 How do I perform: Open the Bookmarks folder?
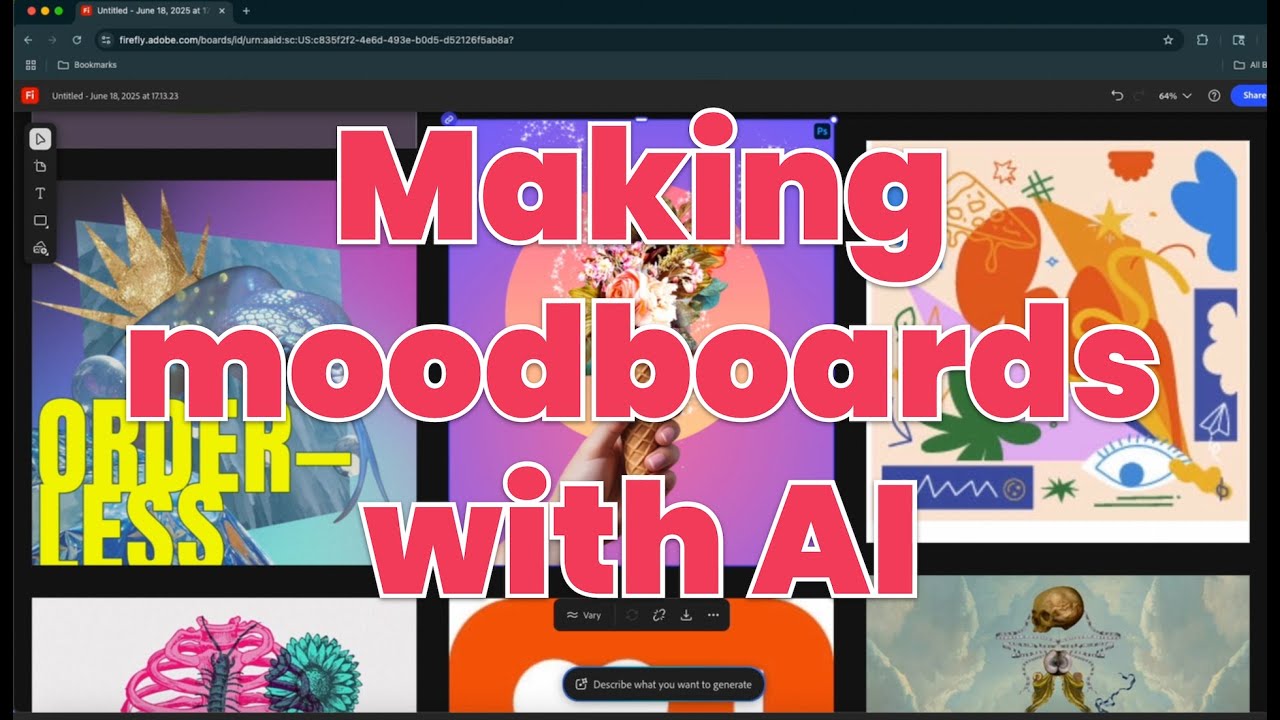click(87, 65)
